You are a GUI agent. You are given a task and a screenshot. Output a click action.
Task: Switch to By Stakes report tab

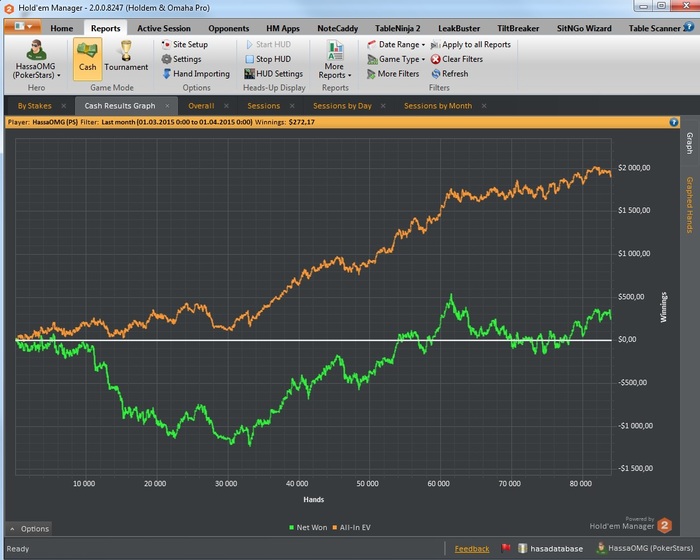click(x=34, y=106)
